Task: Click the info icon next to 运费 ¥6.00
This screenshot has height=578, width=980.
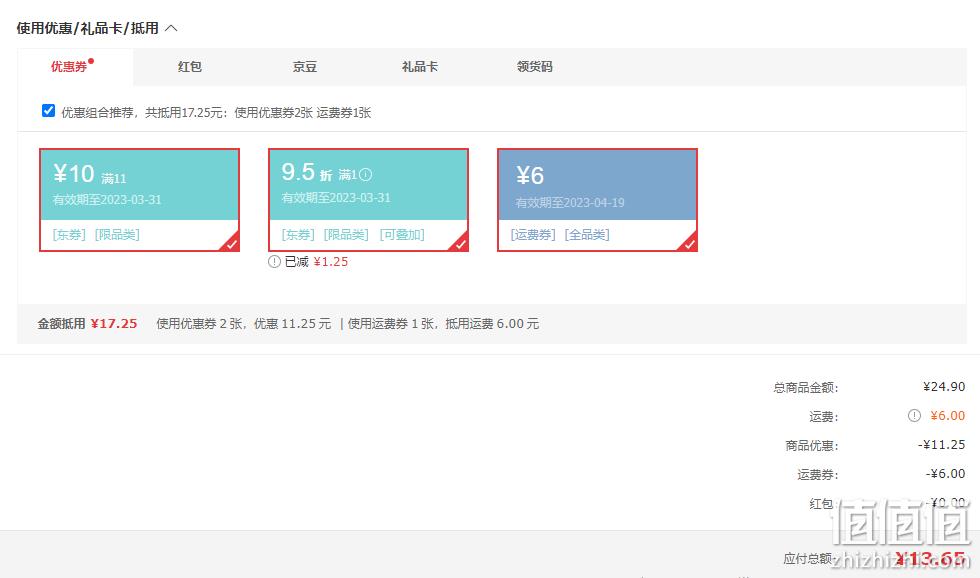Action: pyautogui.click(x=914, y=416)
